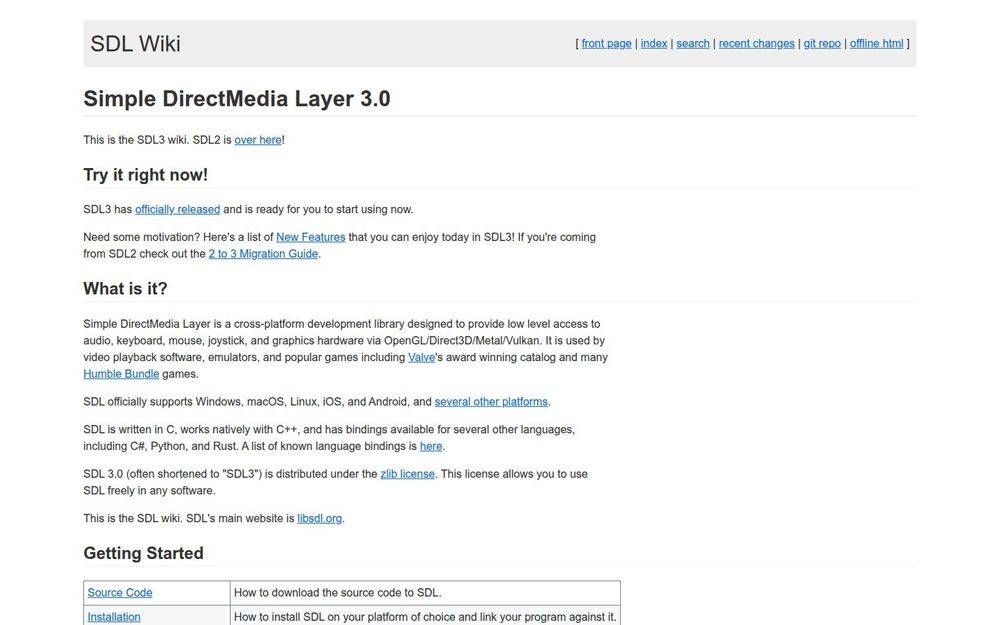
Task: Click the 'Simple DirectMedia Layer 3.0' heading
Action: coord(237,99)
